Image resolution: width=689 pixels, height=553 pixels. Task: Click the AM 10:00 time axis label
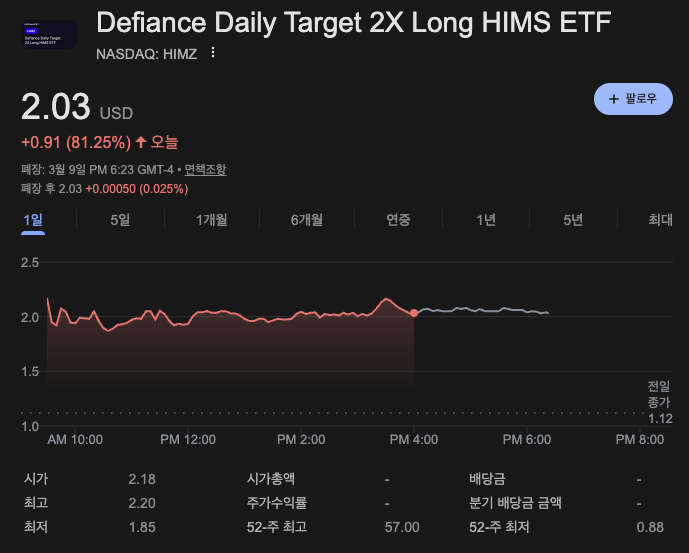pyautogui.click(x=75, y=439)
